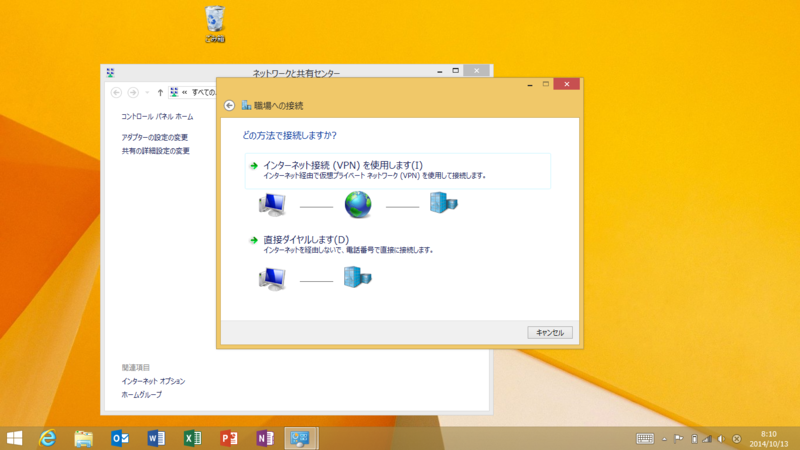Launch OneNote from taskbar

pyautogui.click(x=265, y=438)
